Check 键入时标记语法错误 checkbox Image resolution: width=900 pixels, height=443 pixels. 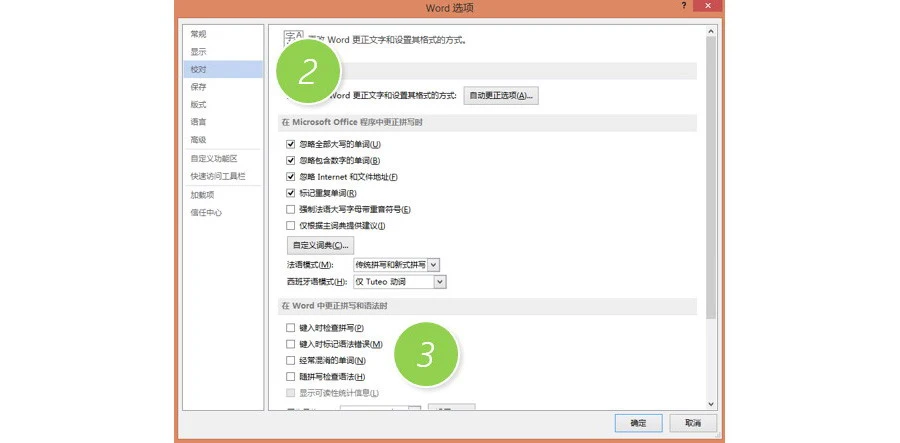[x=290, y=344]
